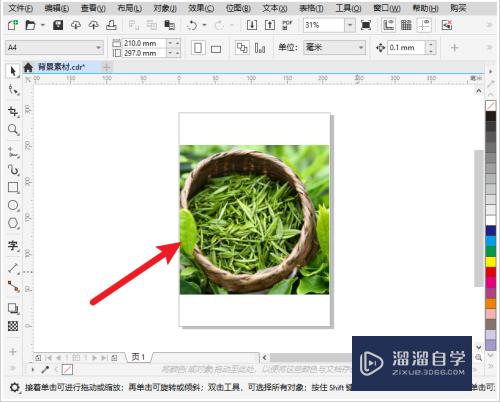Open the 帮助 menu
Viewport: 500px width, 402px height.
click(425, 8)
